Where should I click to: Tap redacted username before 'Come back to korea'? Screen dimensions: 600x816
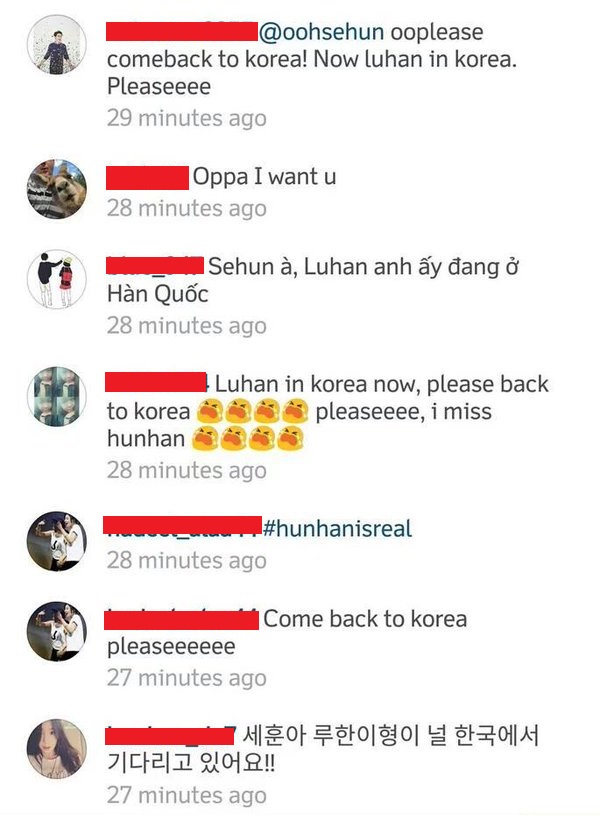pyautogui.click(x=181, y=620)
